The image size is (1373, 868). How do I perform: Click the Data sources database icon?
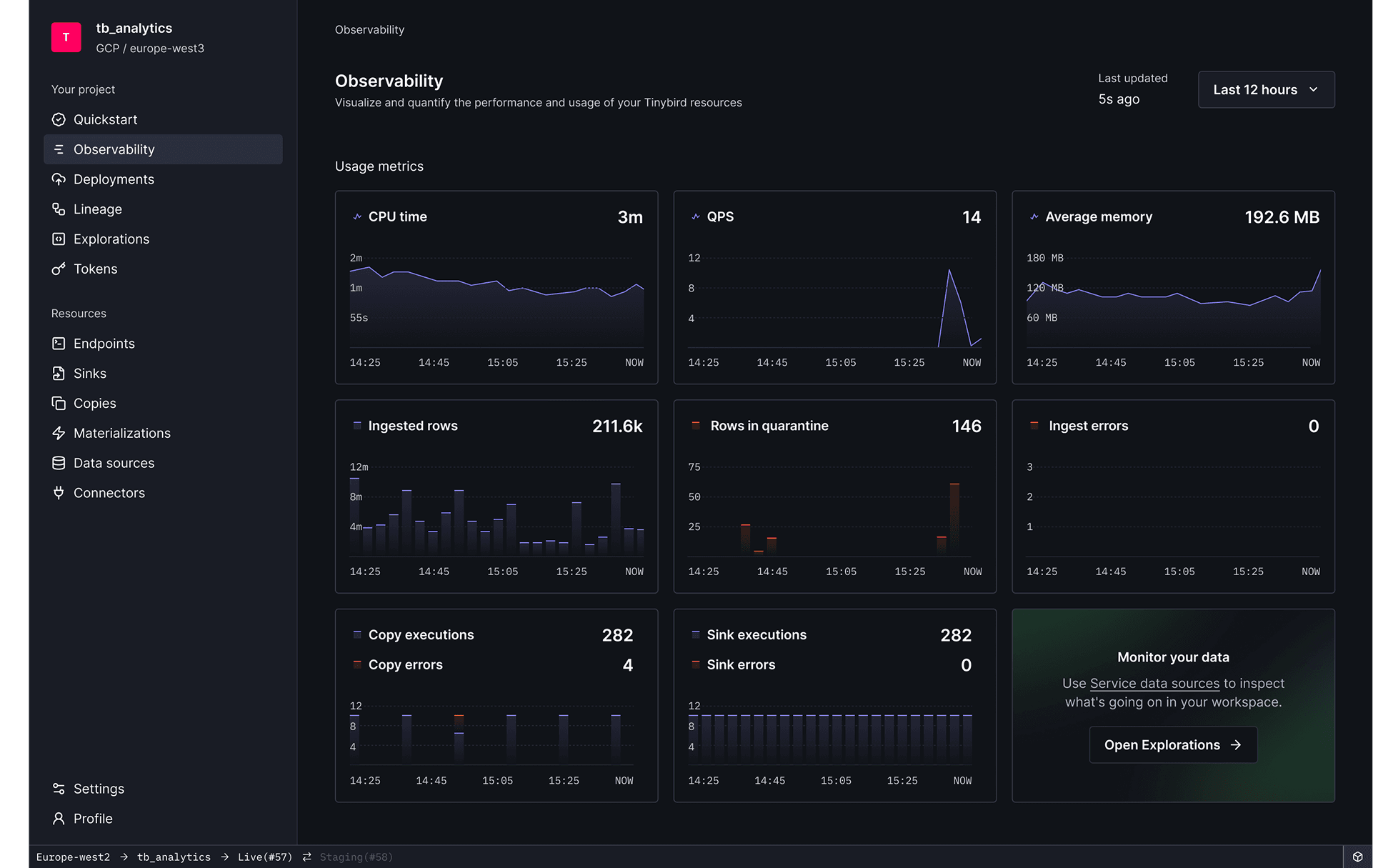coord(59,463)
